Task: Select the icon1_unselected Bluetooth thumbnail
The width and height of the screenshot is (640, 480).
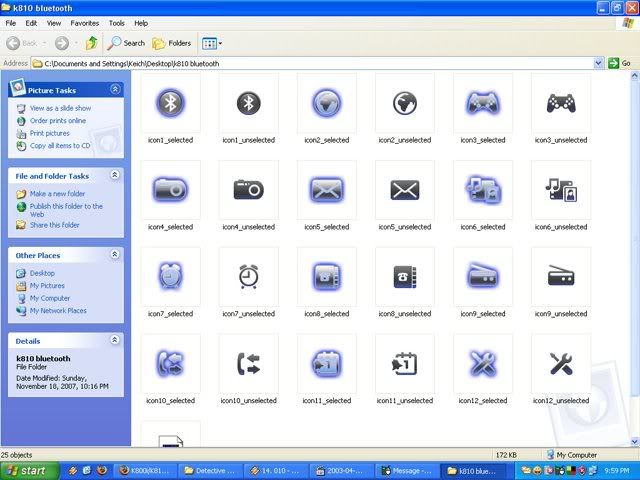Action: click(249, 103)
